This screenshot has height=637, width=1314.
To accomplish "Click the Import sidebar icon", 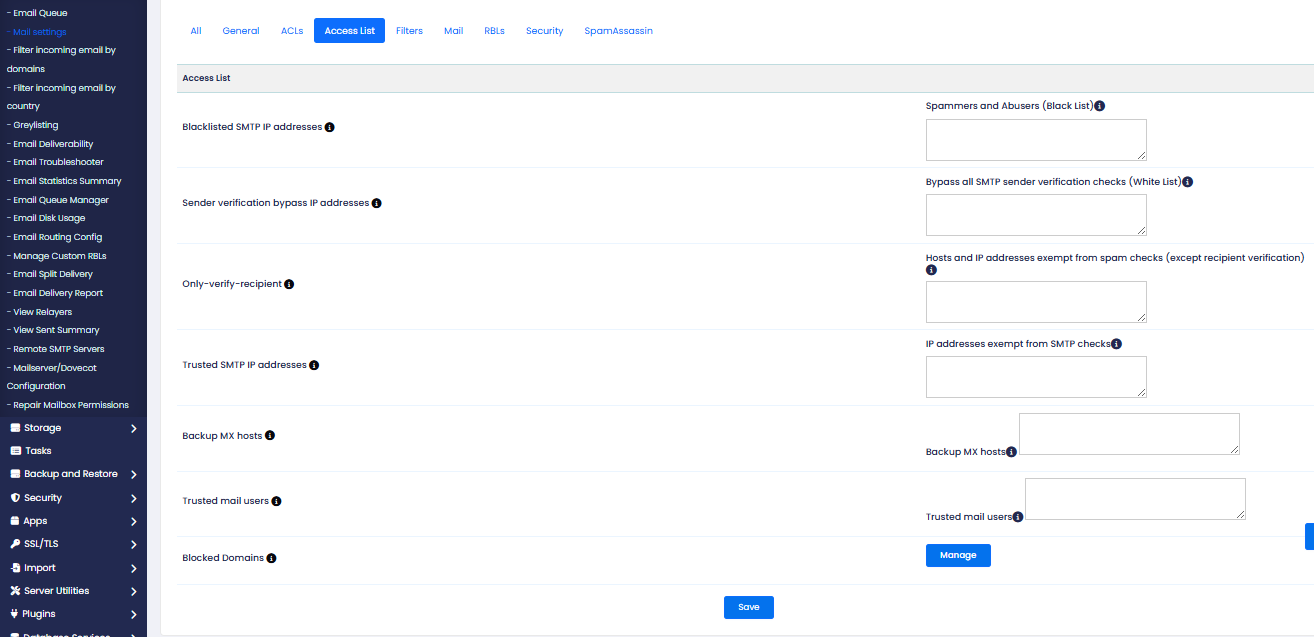I will pos(15,568).
